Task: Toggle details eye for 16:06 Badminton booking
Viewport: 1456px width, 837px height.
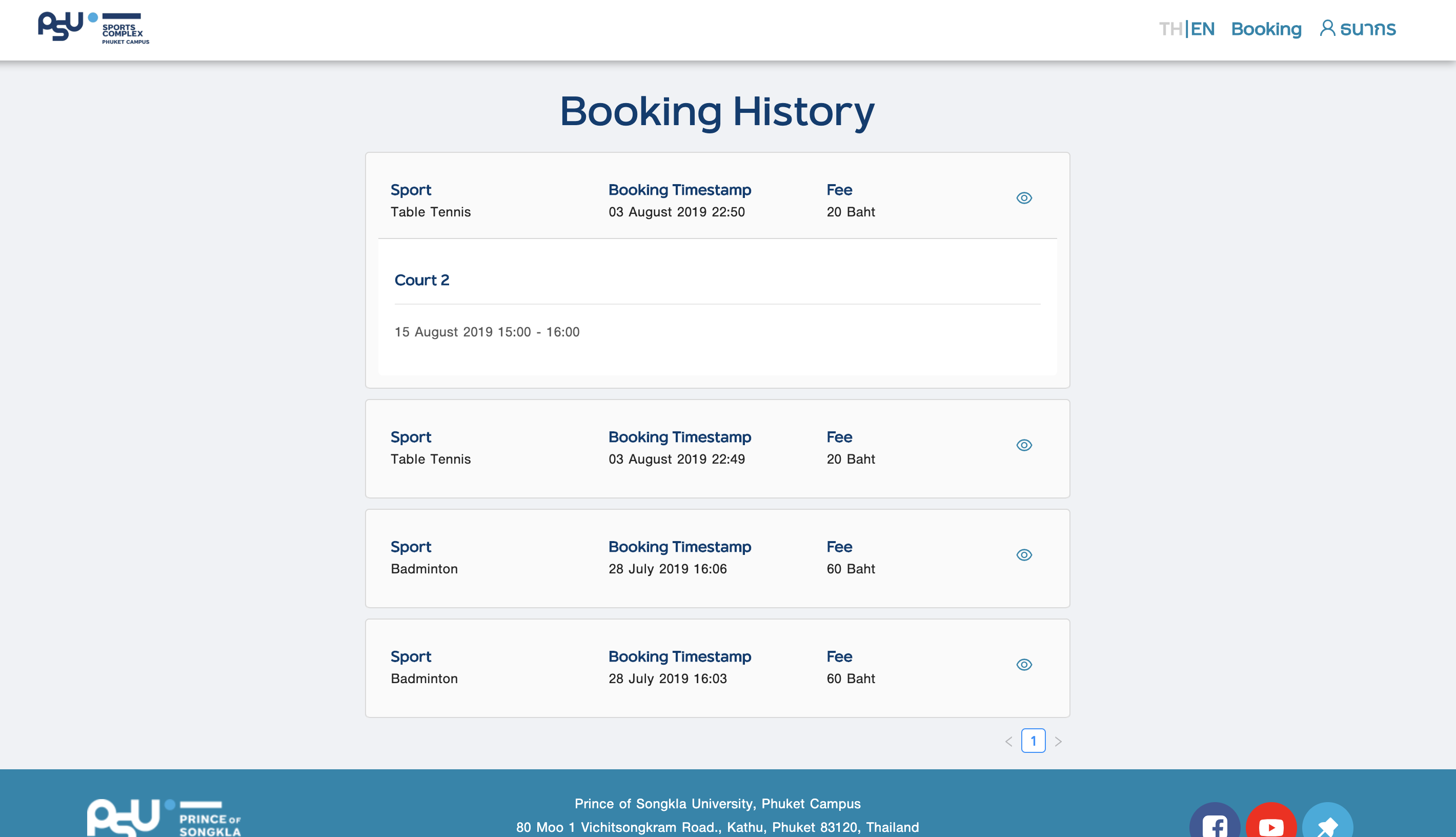Action: (x=1024, y=555)
